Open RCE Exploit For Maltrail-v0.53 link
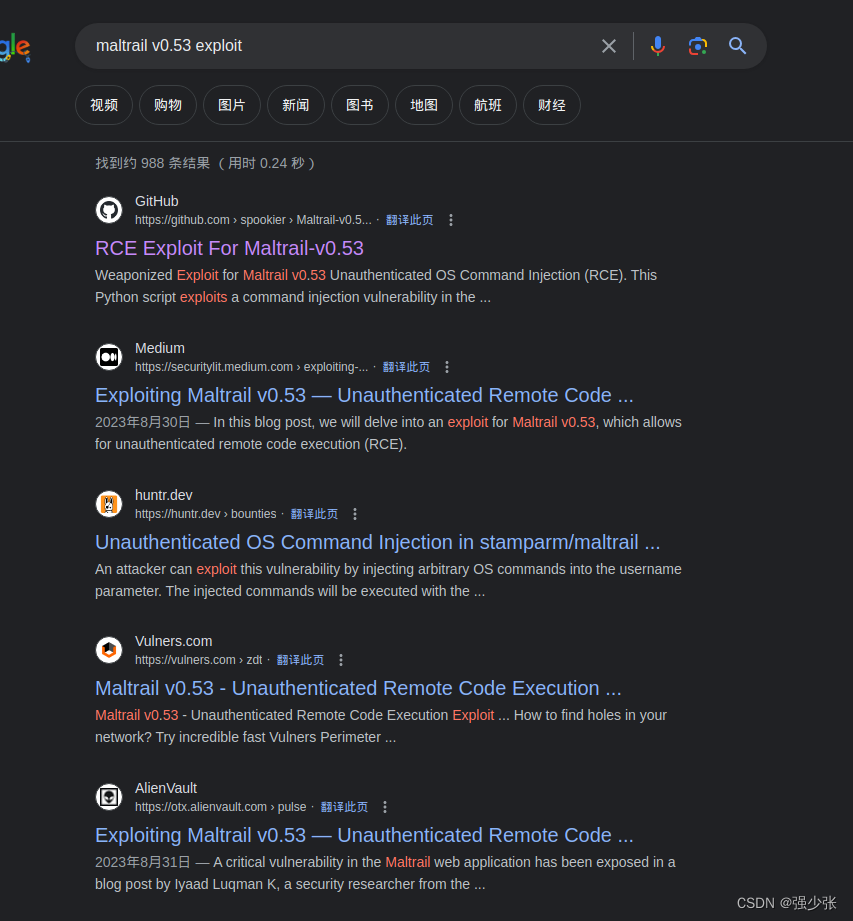This screenshot has width=853, height=921. pos(229,248)
